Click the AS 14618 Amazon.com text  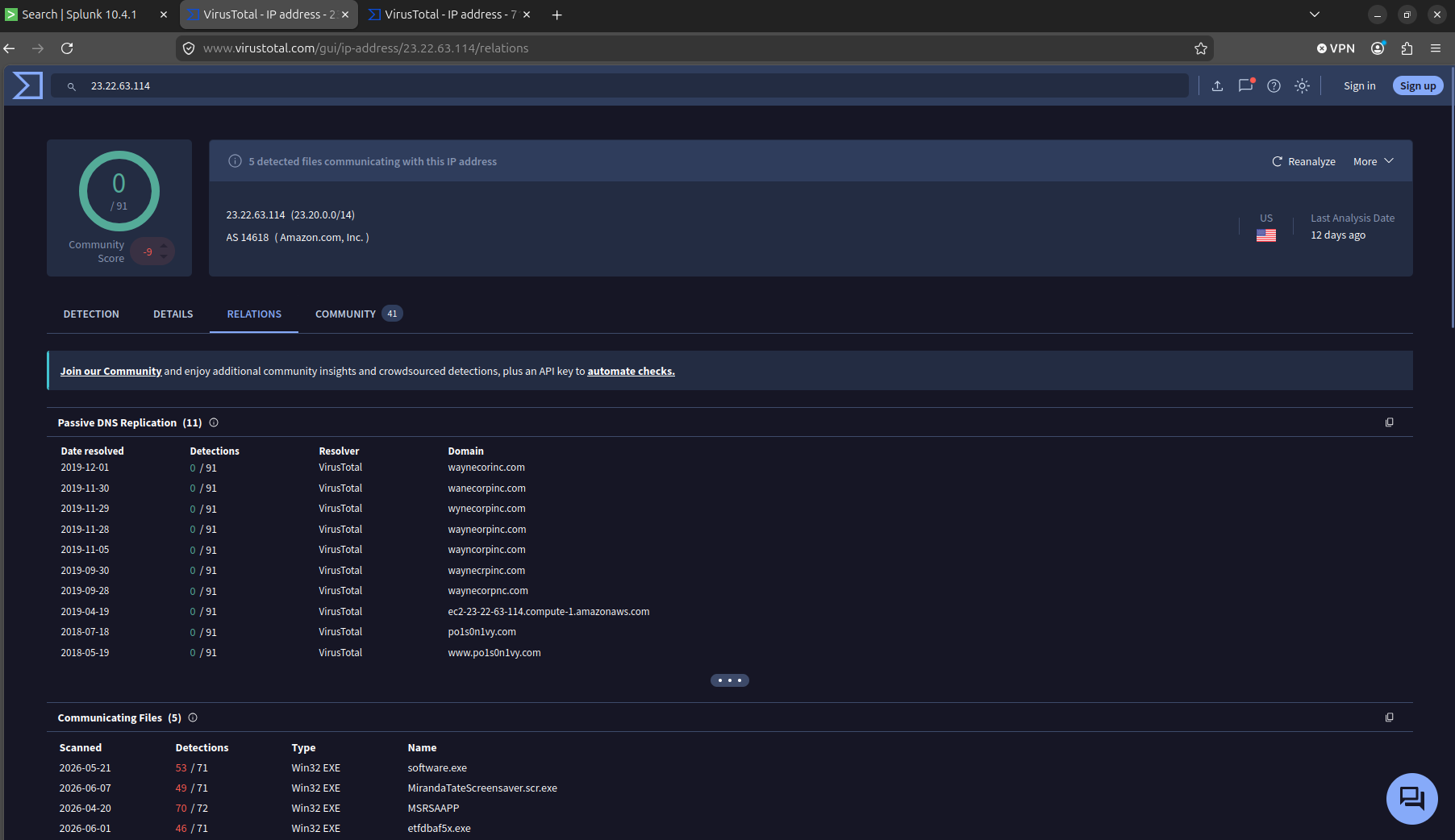click(298, 238)
